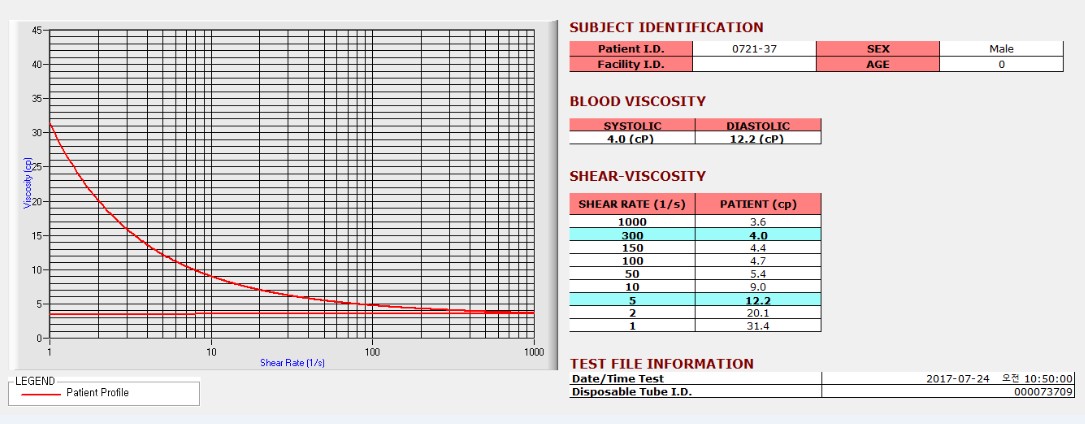Select the viscosity value 20.1

coord(758,313)
